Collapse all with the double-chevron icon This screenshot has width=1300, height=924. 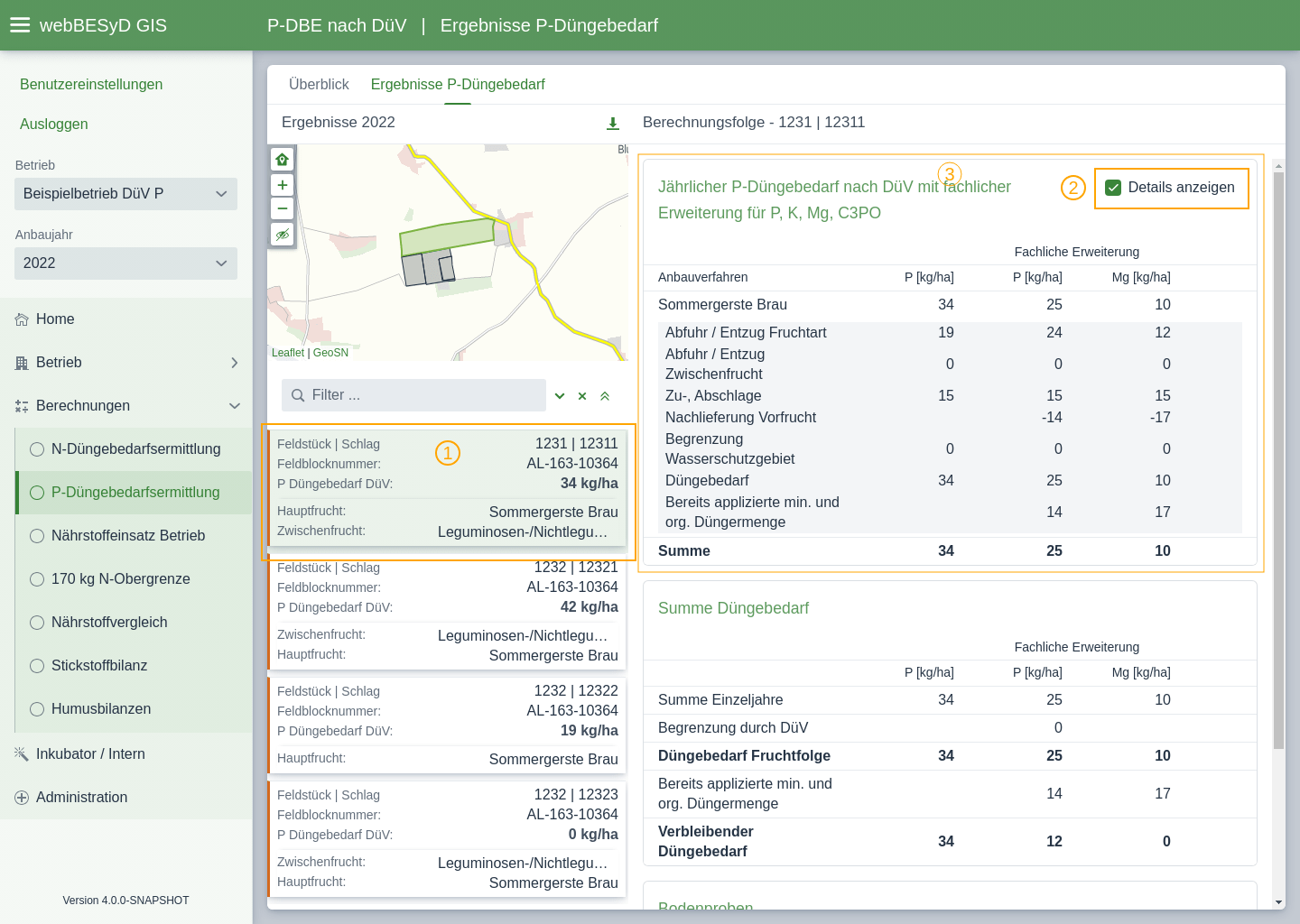tap(605, 395)
